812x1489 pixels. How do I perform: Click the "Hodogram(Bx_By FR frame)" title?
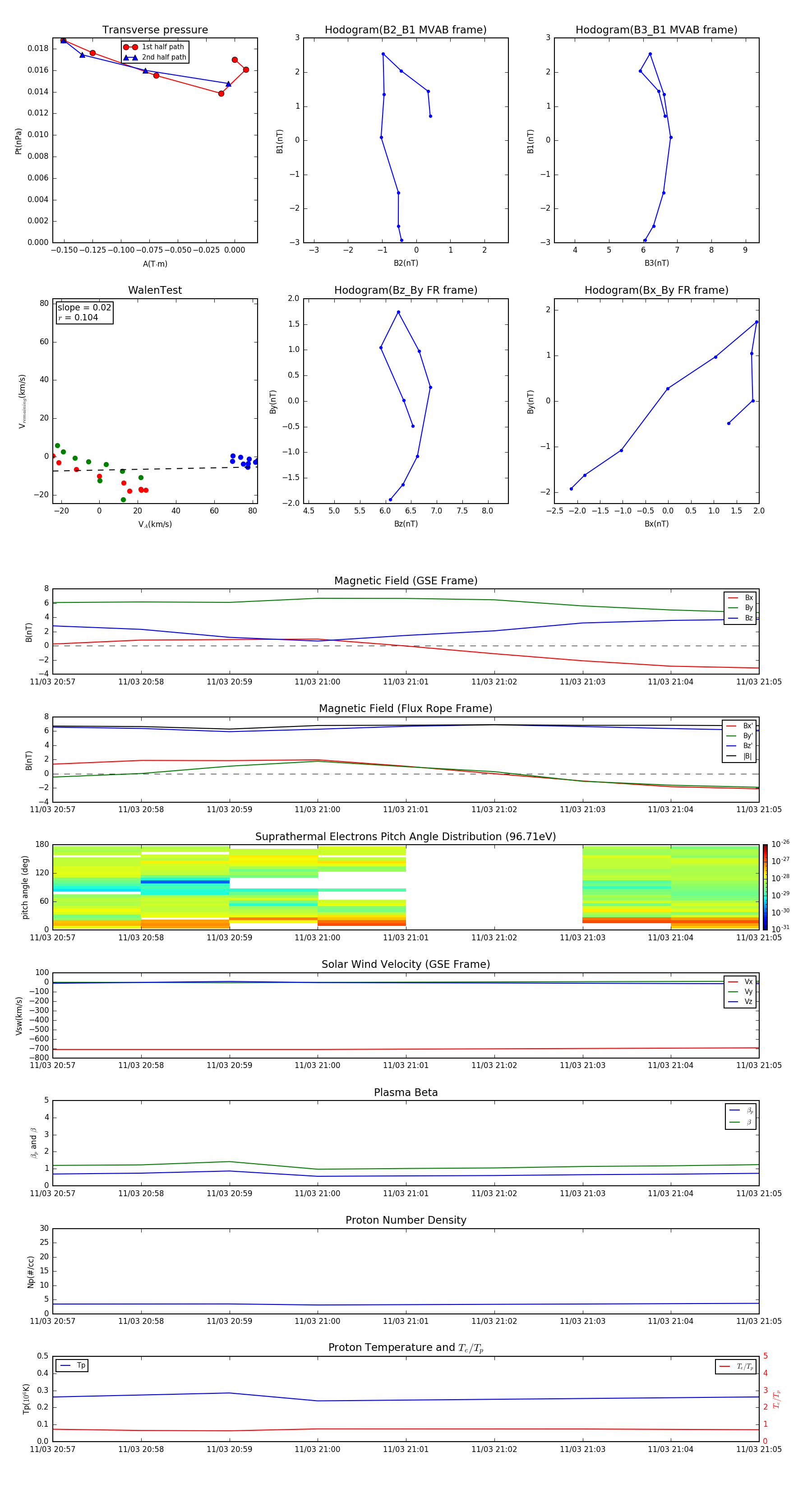(656, 290)
